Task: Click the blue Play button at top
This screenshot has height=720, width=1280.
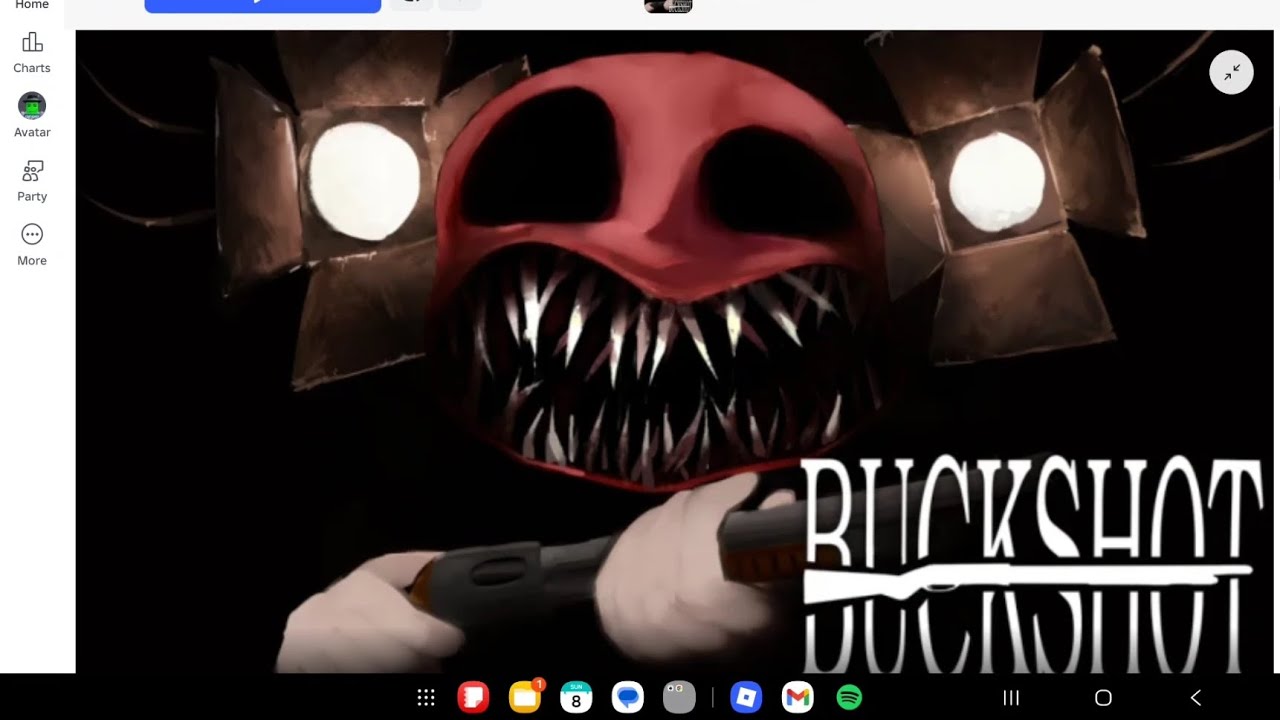Action: point(263,5)
